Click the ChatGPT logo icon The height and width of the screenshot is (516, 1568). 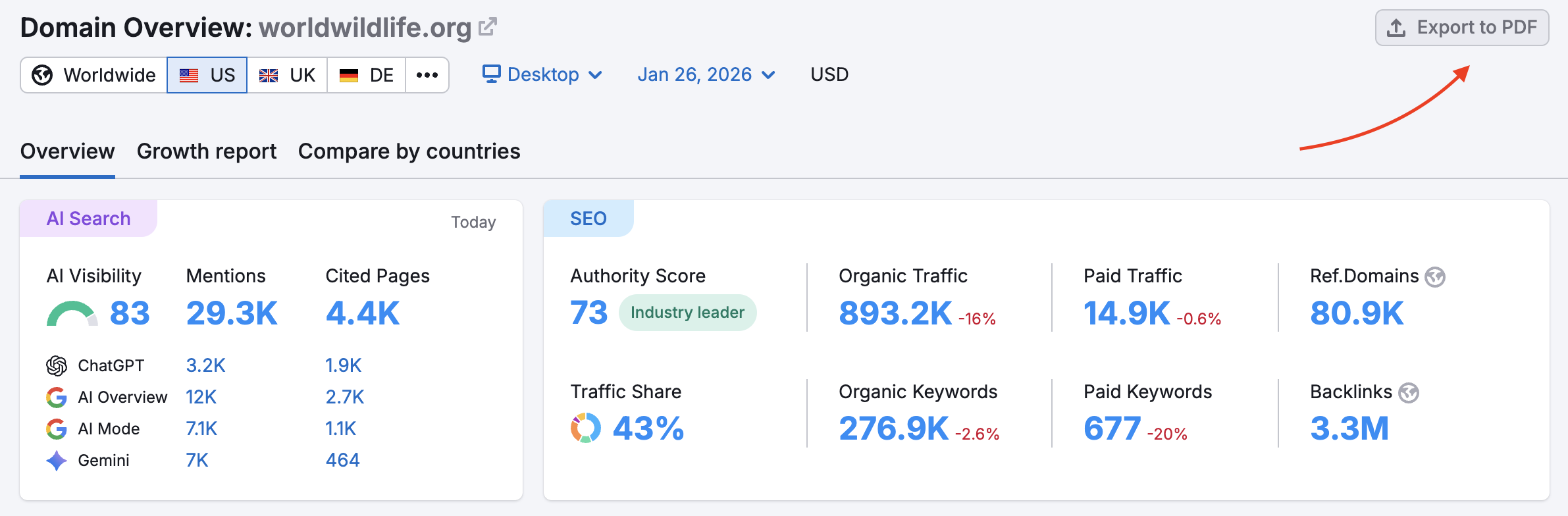coord(57,365)
